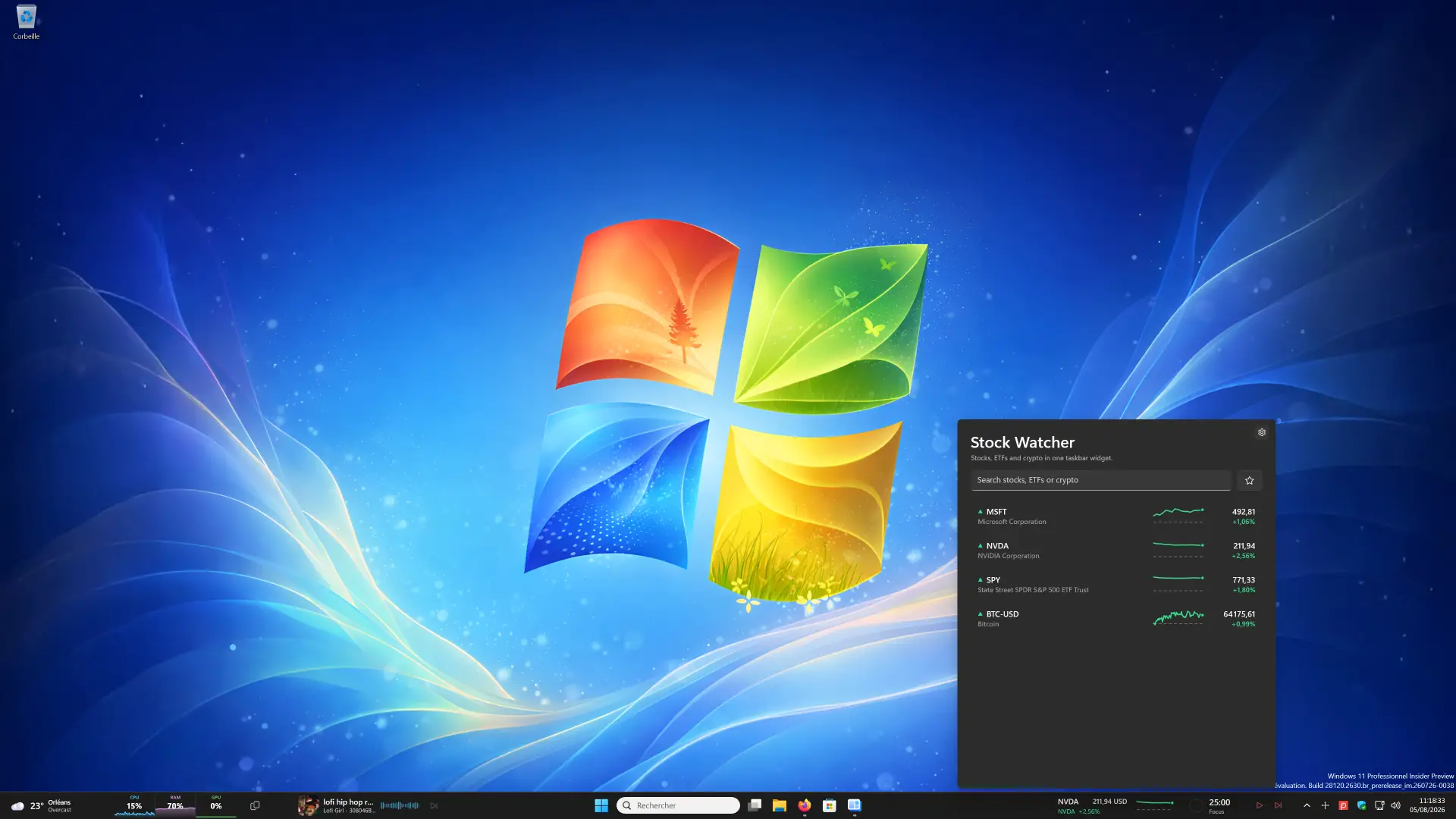Viewport: 1456px width, 819px height.
Task: Click the plus icon in system tray
Action: click(1325, 805)
